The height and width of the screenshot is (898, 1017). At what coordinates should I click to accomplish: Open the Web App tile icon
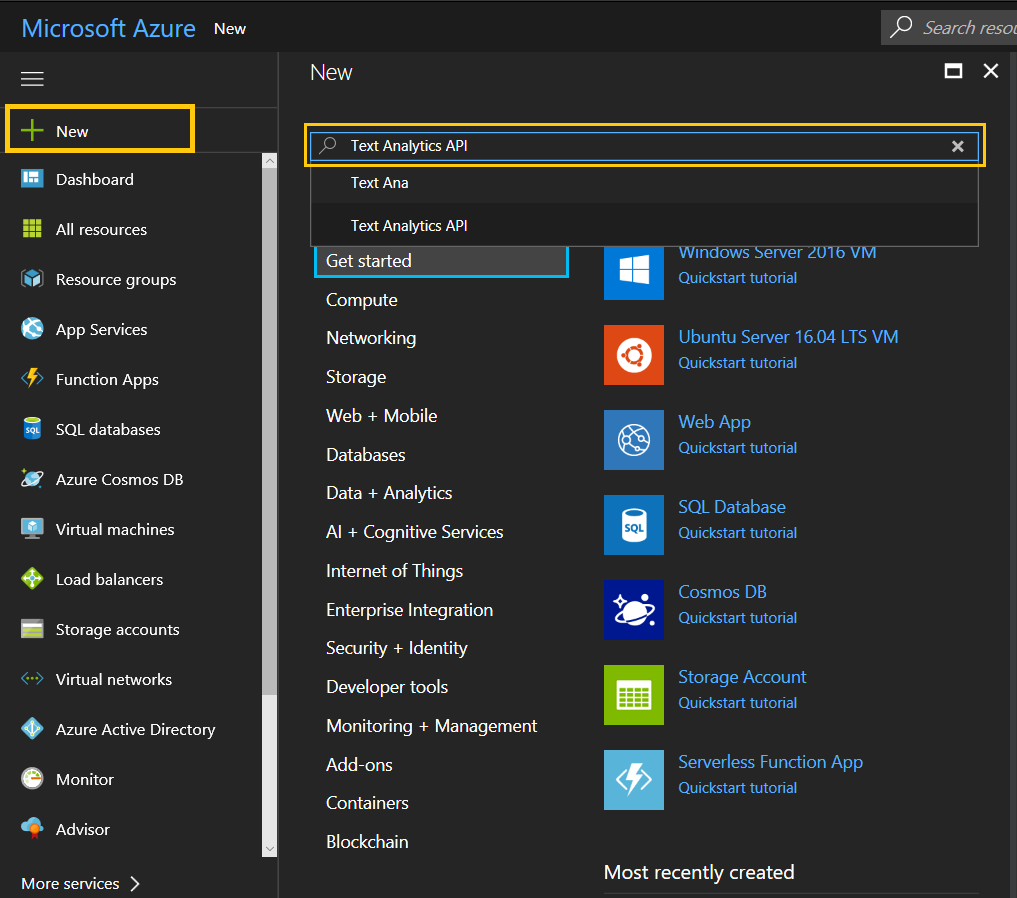[634, 440]
